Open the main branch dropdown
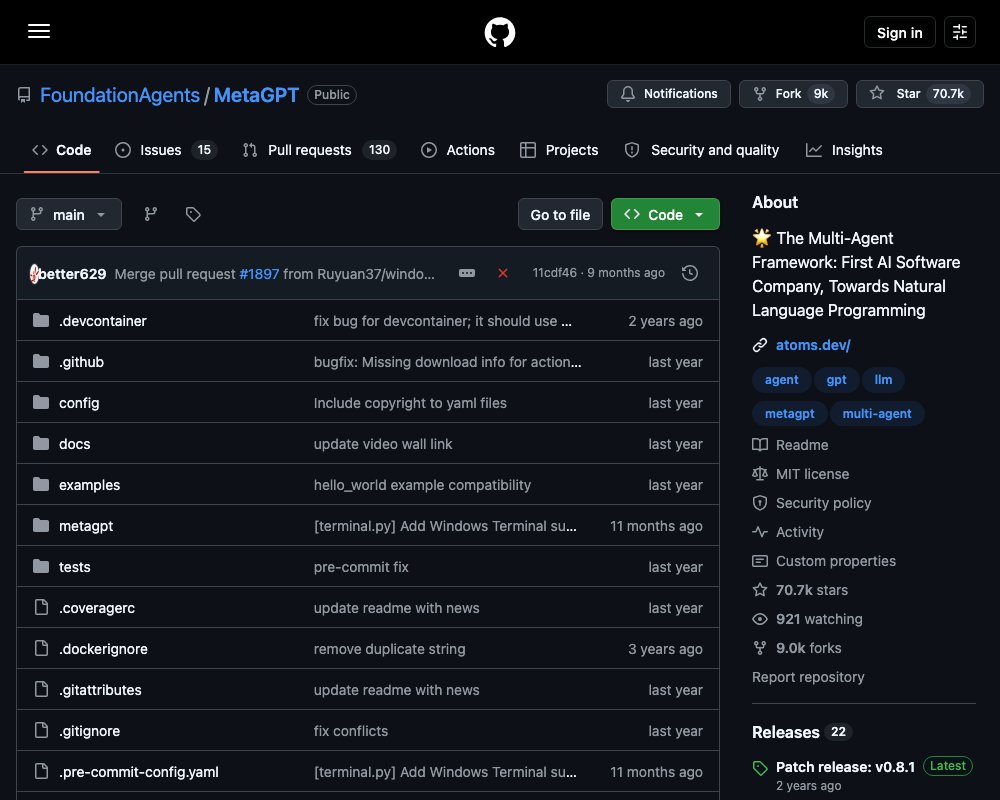The height and width of the screenshot is (800, 1000). 69,214
